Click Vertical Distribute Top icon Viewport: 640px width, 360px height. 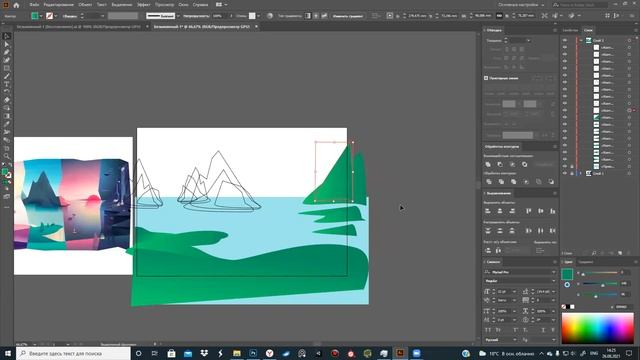[488, 231]
